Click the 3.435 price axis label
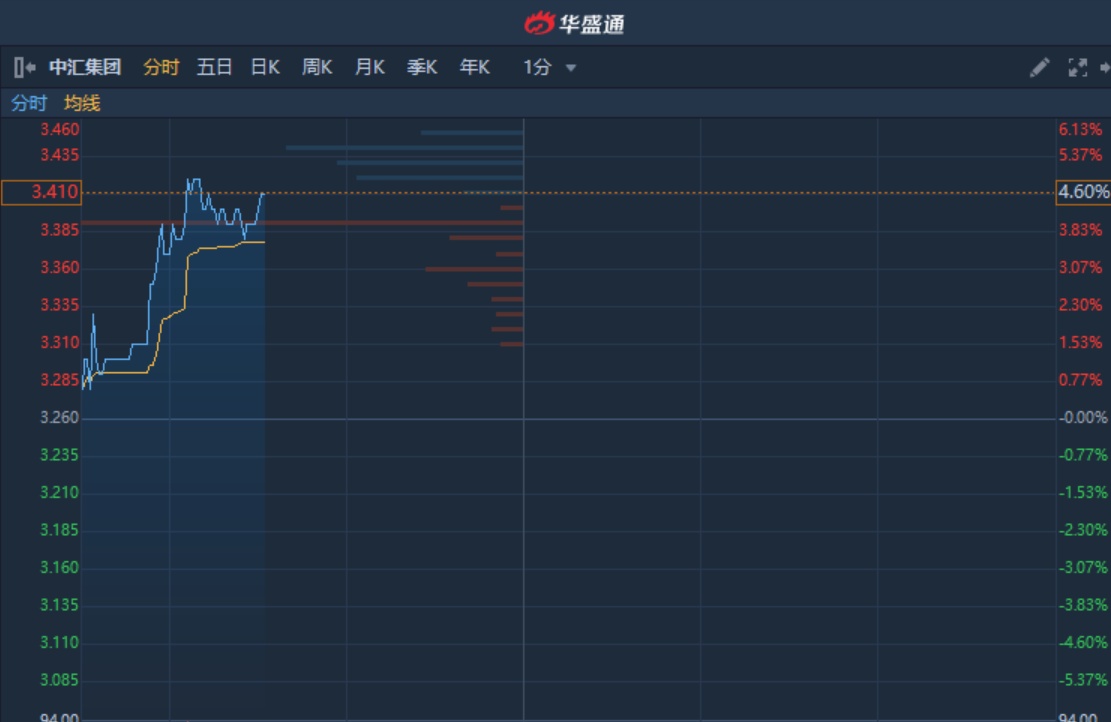1111x722 pixels. (60, 155)
